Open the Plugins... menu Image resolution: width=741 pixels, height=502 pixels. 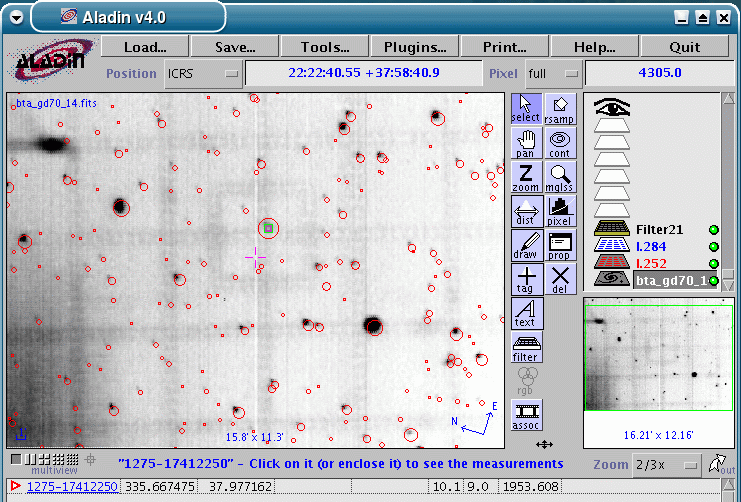[x=415, y=47]
